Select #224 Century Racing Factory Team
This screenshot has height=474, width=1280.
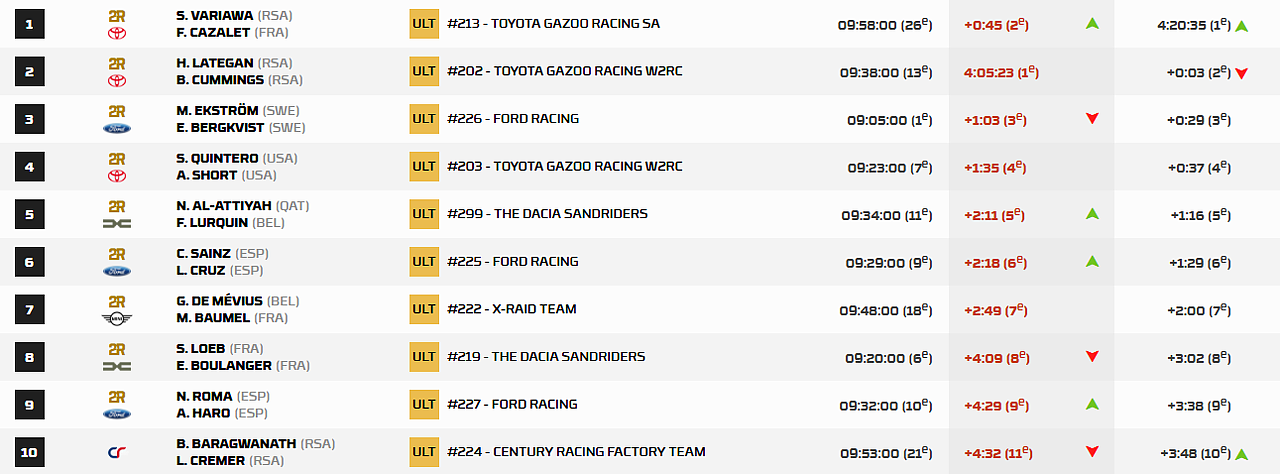click(x=576, y=452)
